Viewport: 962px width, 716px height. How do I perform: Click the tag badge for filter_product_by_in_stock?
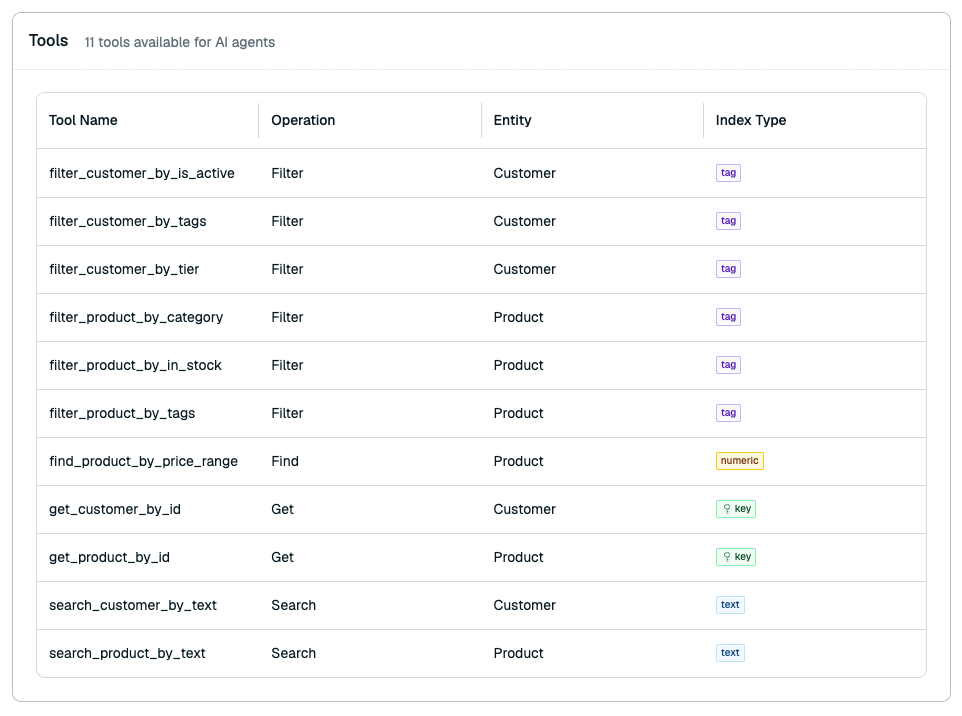(x=728, y=365)
